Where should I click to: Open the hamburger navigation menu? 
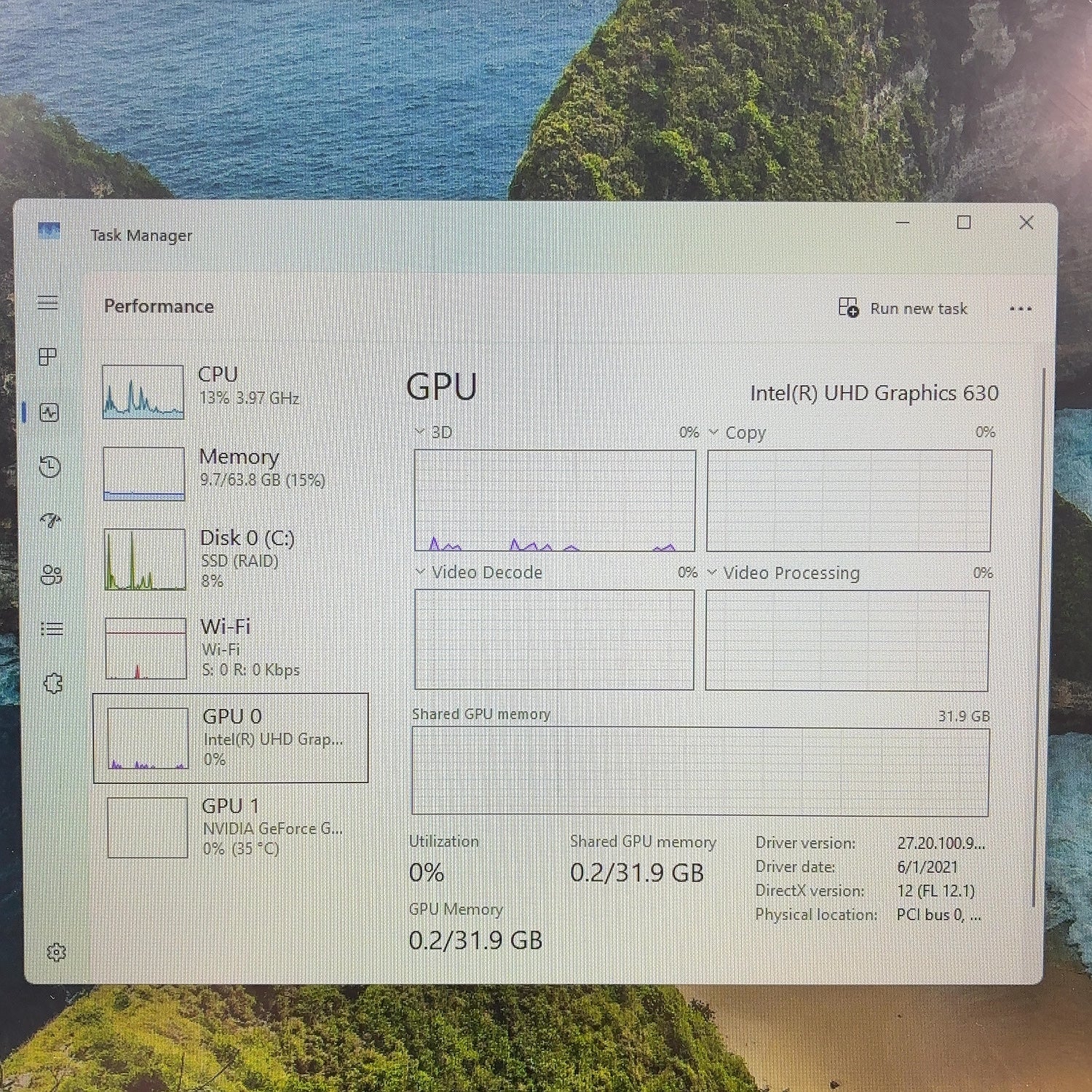click(48, 303)
